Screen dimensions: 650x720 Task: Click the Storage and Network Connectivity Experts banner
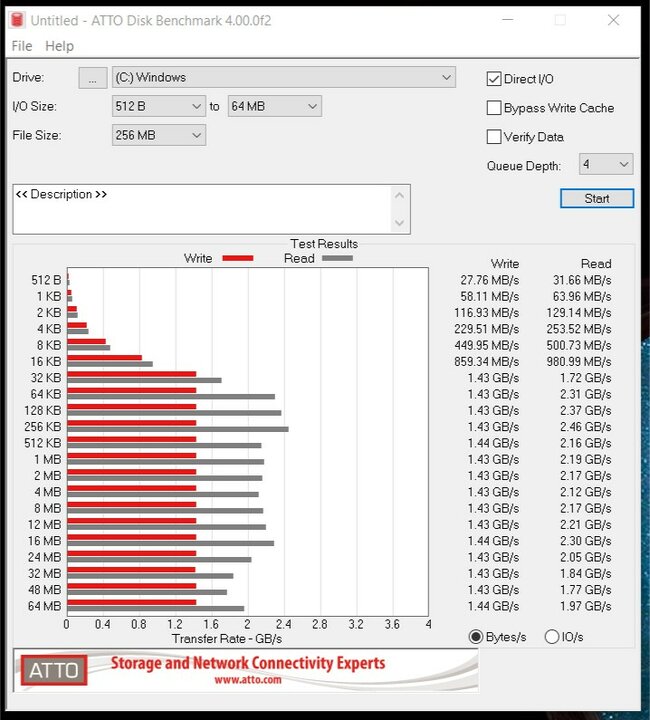click(x=248, y=663)
